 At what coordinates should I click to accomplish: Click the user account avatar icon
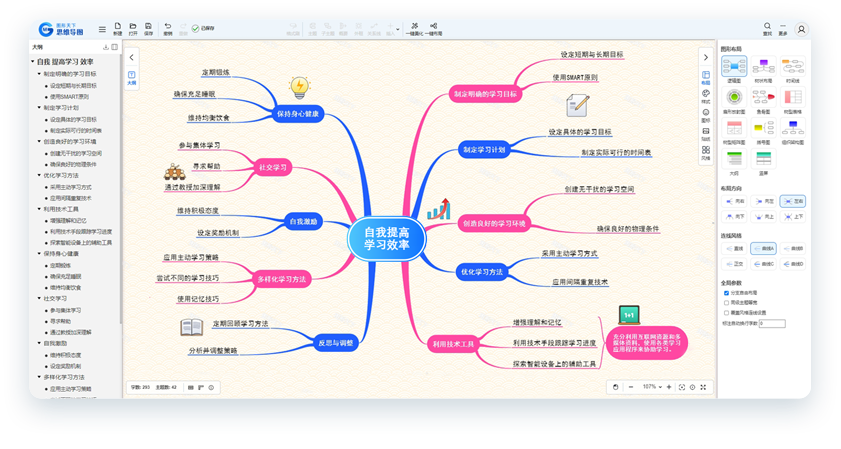pyautogui.click(x=800, y=28)
